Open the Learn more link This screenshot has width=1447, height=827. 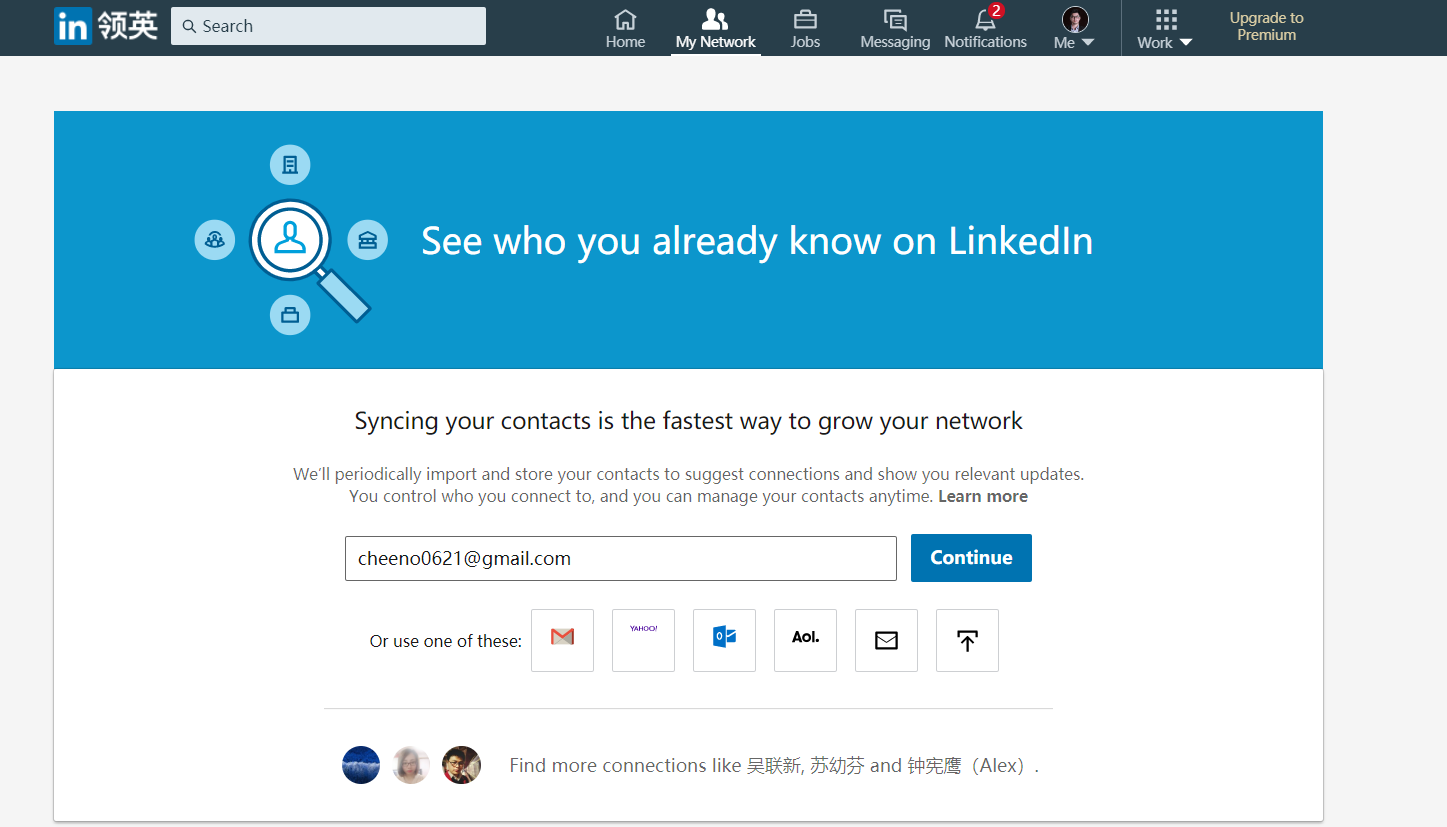coord(983,497)
